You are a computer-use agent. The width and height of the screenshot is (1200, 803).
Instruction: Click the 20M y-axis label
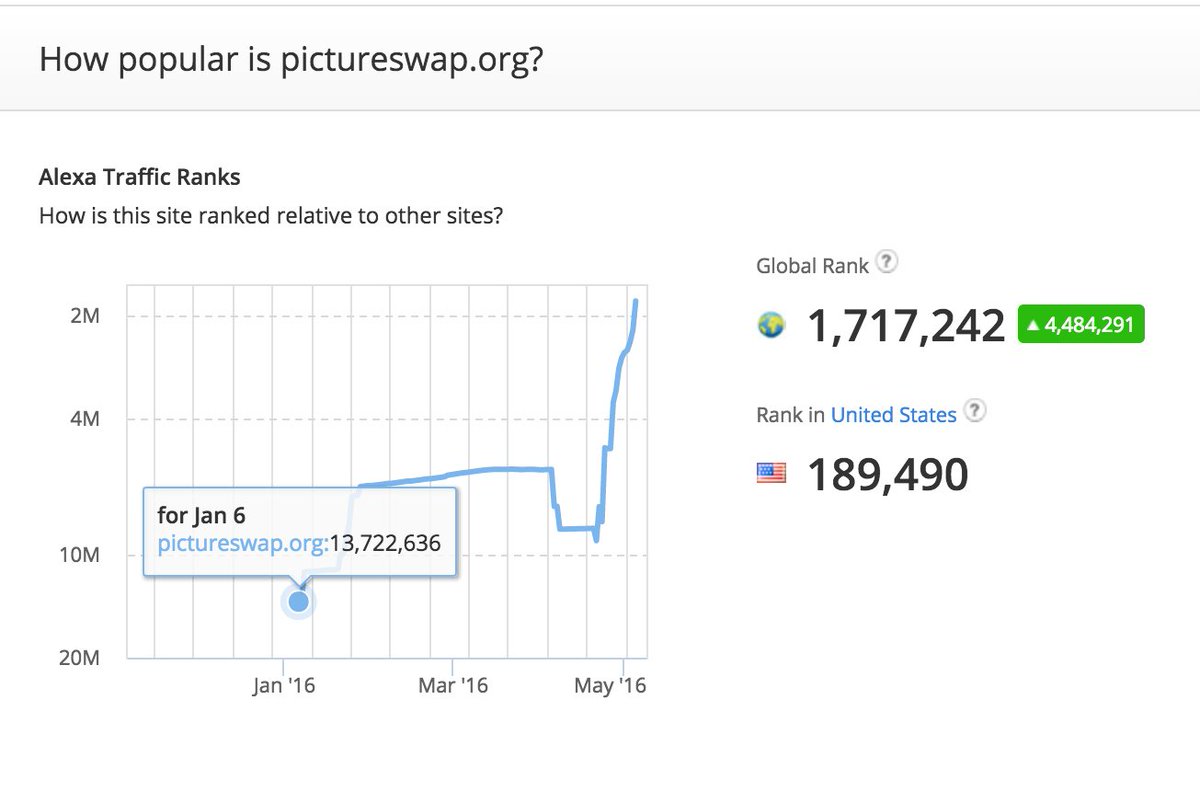(79, 659)
